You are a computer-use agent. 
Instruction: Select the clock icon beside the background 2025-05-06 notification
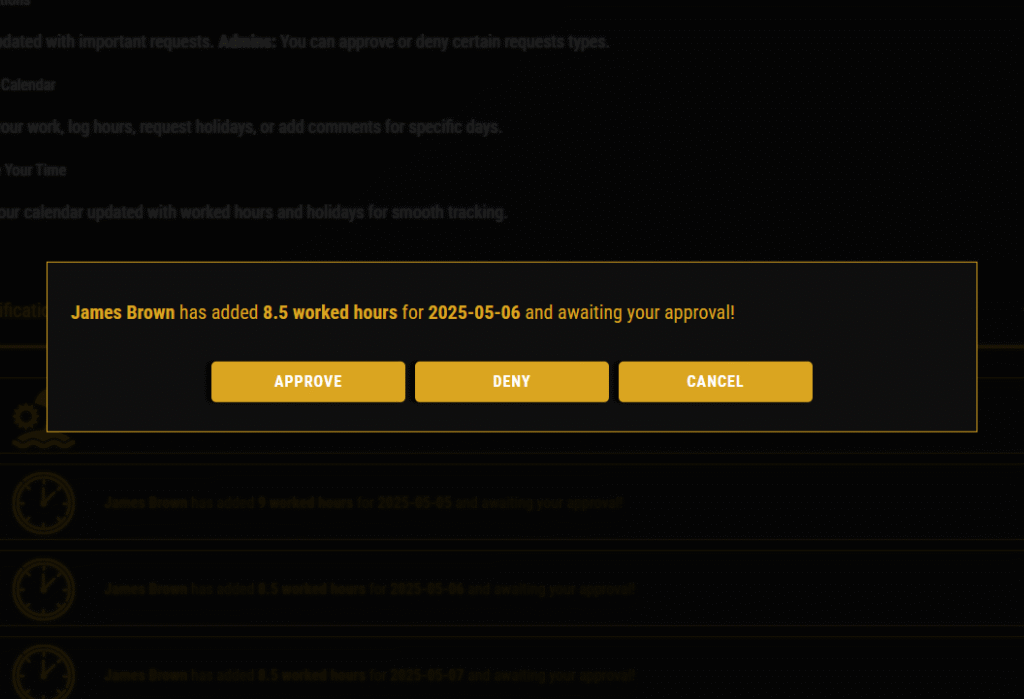click(43, 589)
